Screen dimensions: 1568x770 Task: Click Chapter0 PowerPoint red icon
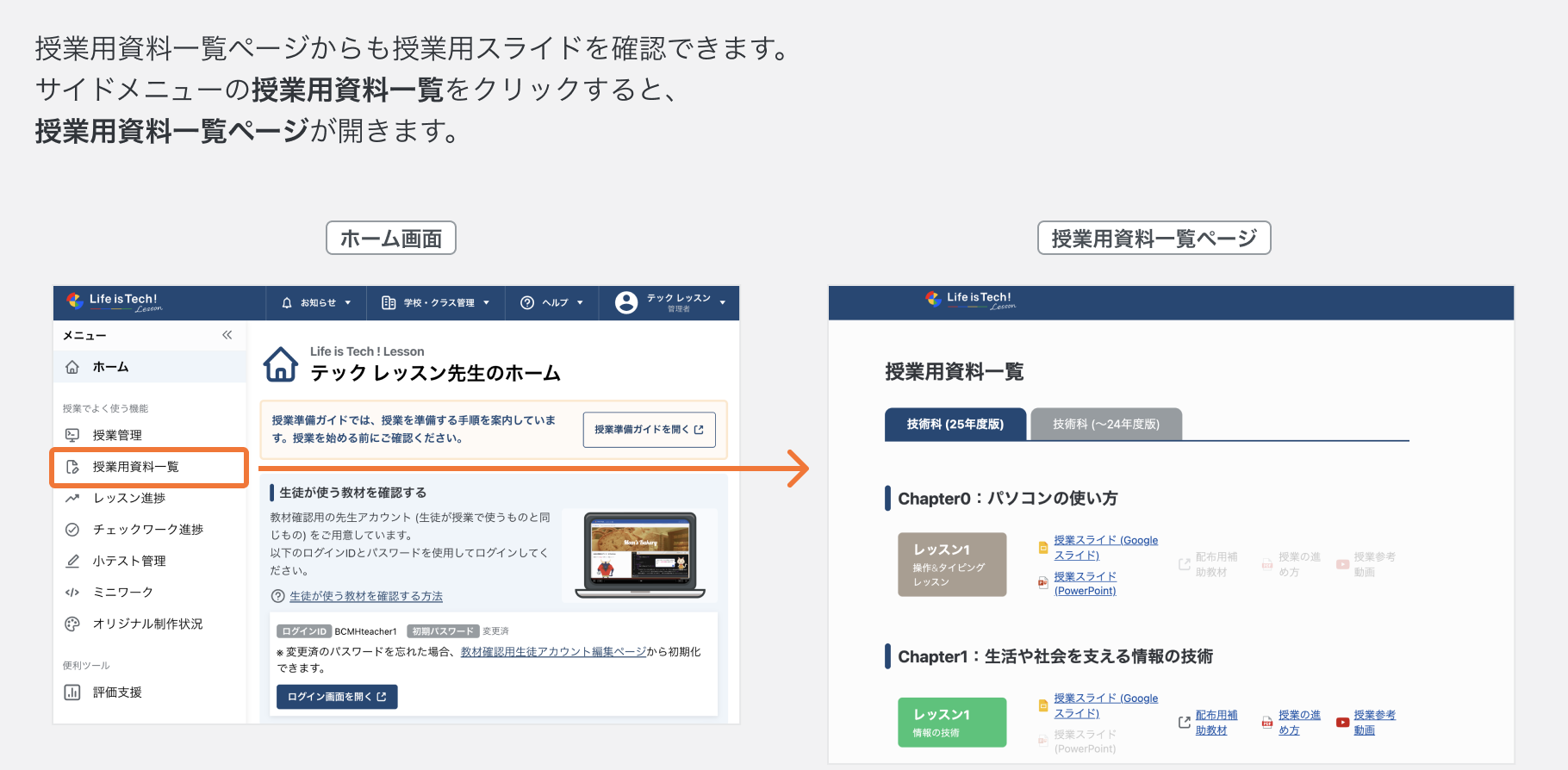coord(1043,583)
